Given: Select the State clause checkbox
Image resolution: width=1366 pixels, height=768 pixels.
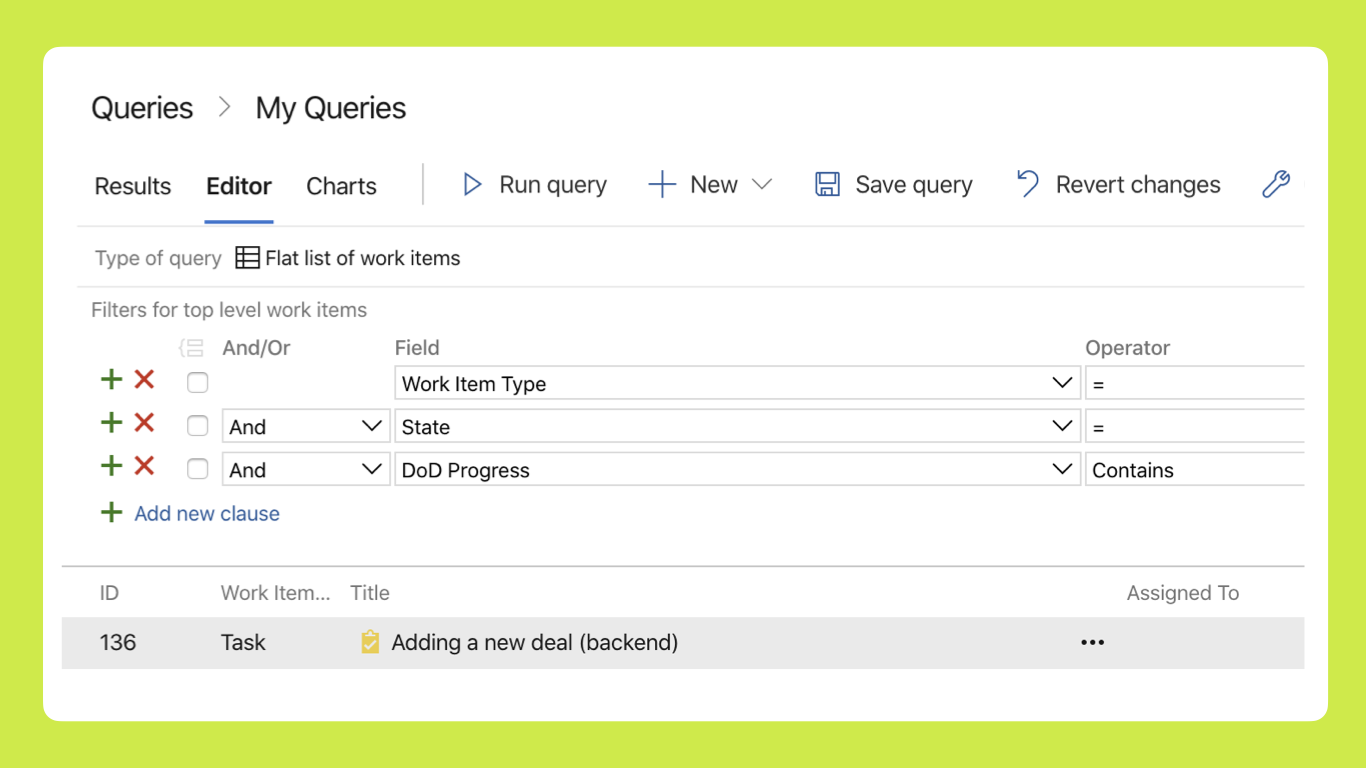Looking at the screenshot, I should 197,425.
